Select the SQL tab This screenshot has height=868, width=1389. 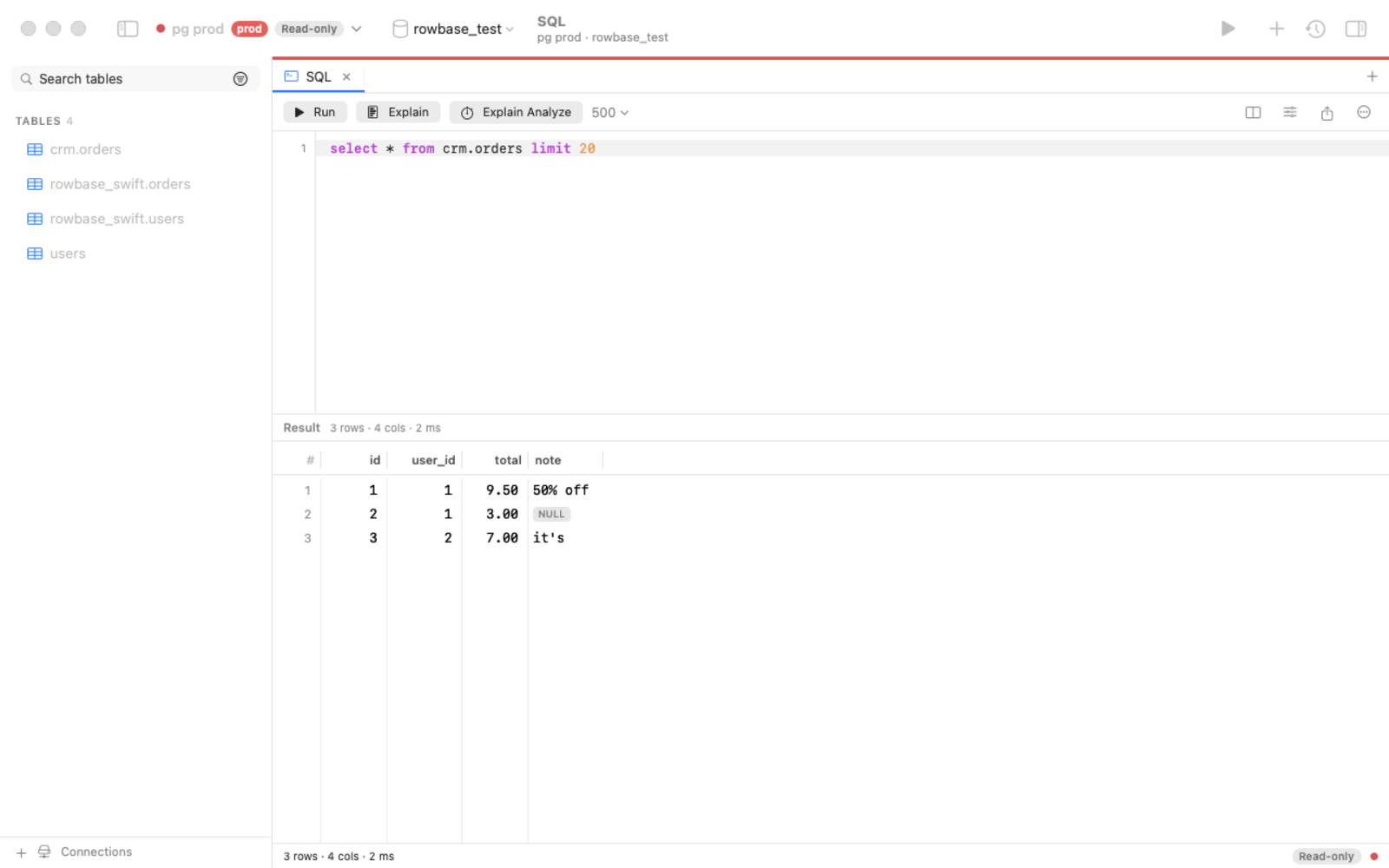tap(318, 76)
